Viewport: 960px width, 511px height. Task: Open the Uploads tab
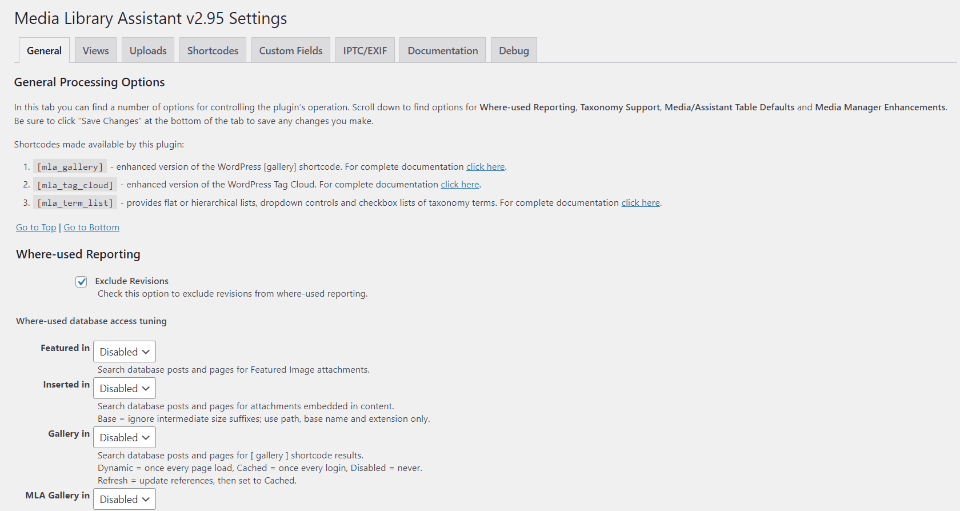tap(148, 51)
